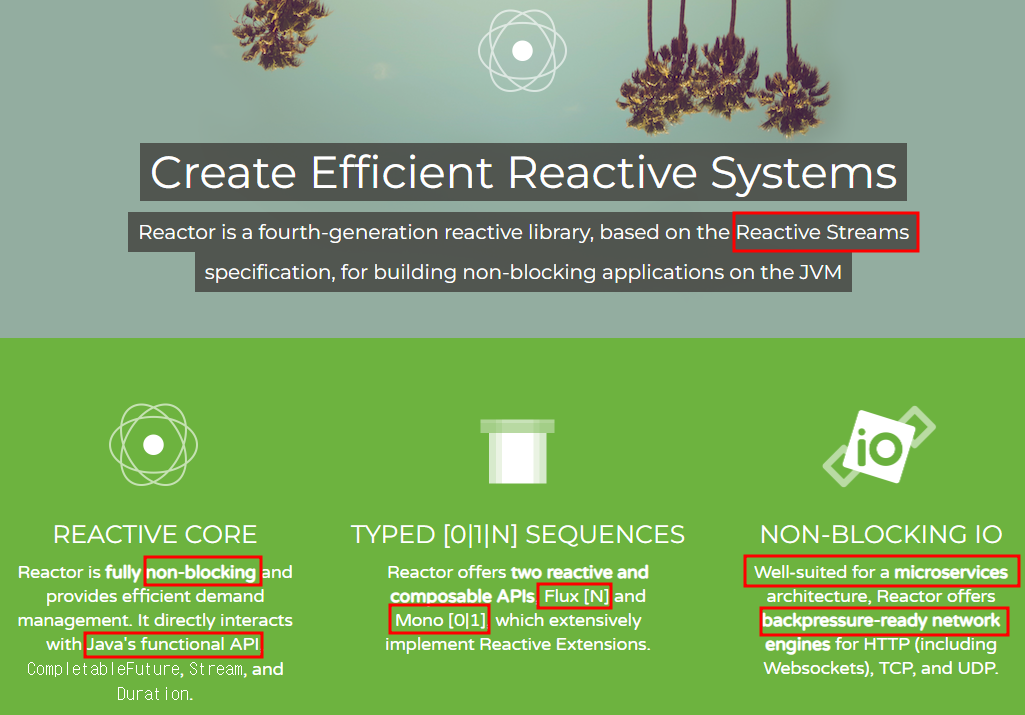Click the 'Create Efficient Reactive Systems' headline

pyautogui.click(x=523, y=173)
